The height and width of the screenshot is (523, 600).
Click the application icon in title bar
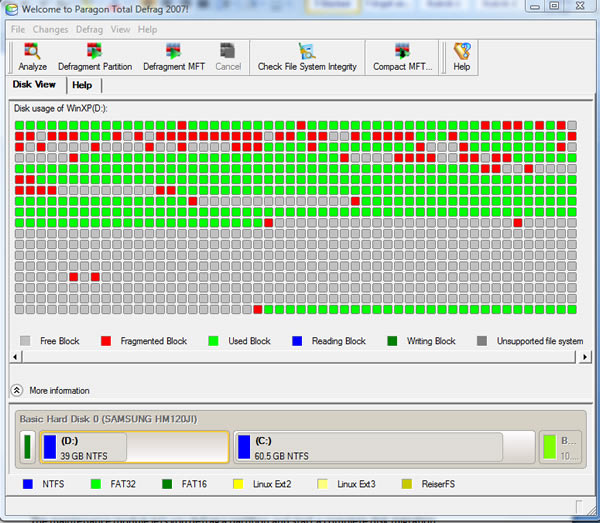point(11,9)
